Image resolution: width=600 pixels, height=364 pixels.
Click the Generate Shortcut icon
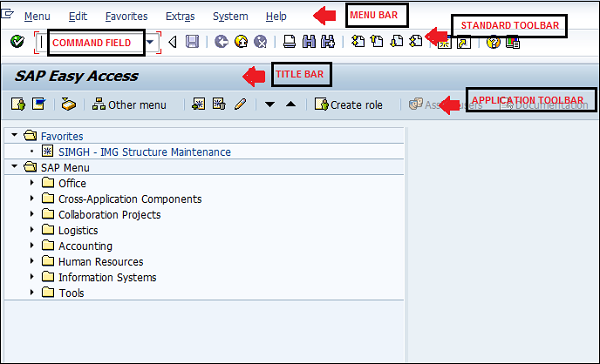[464, 42]
